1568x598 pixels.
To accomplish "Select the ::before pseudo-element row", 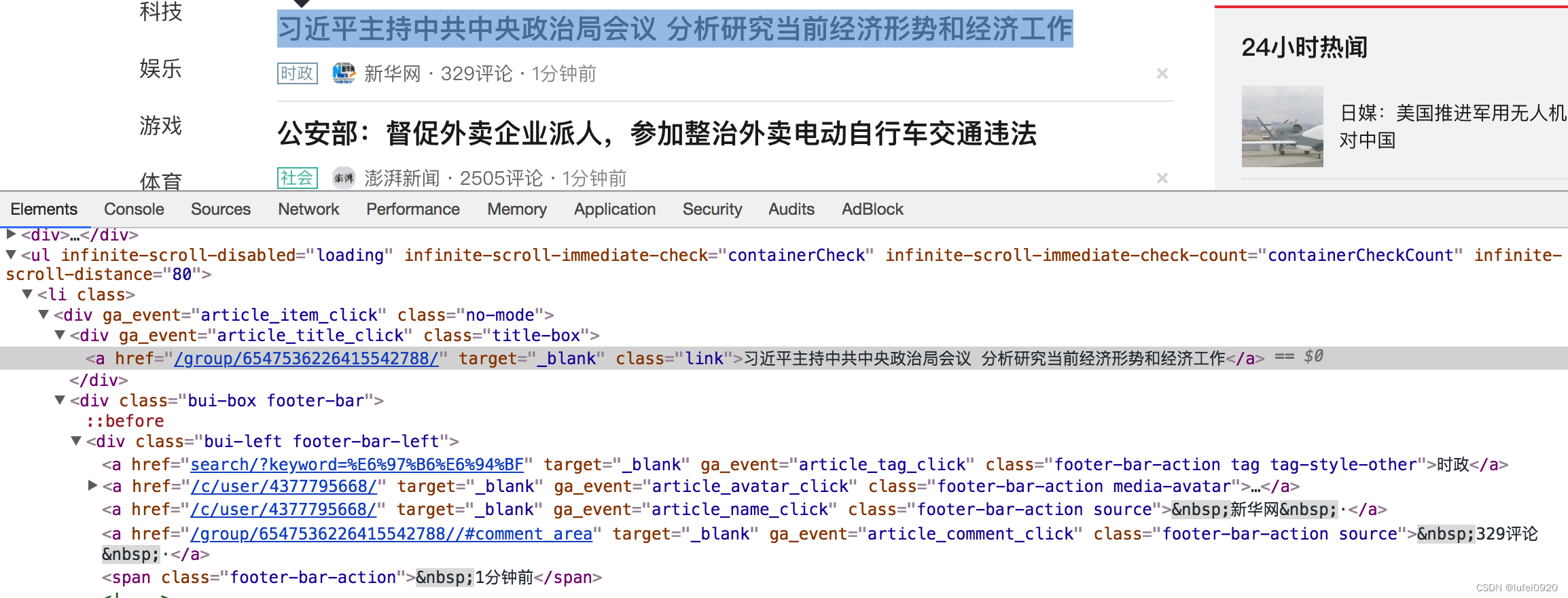I will pos(125,421).
